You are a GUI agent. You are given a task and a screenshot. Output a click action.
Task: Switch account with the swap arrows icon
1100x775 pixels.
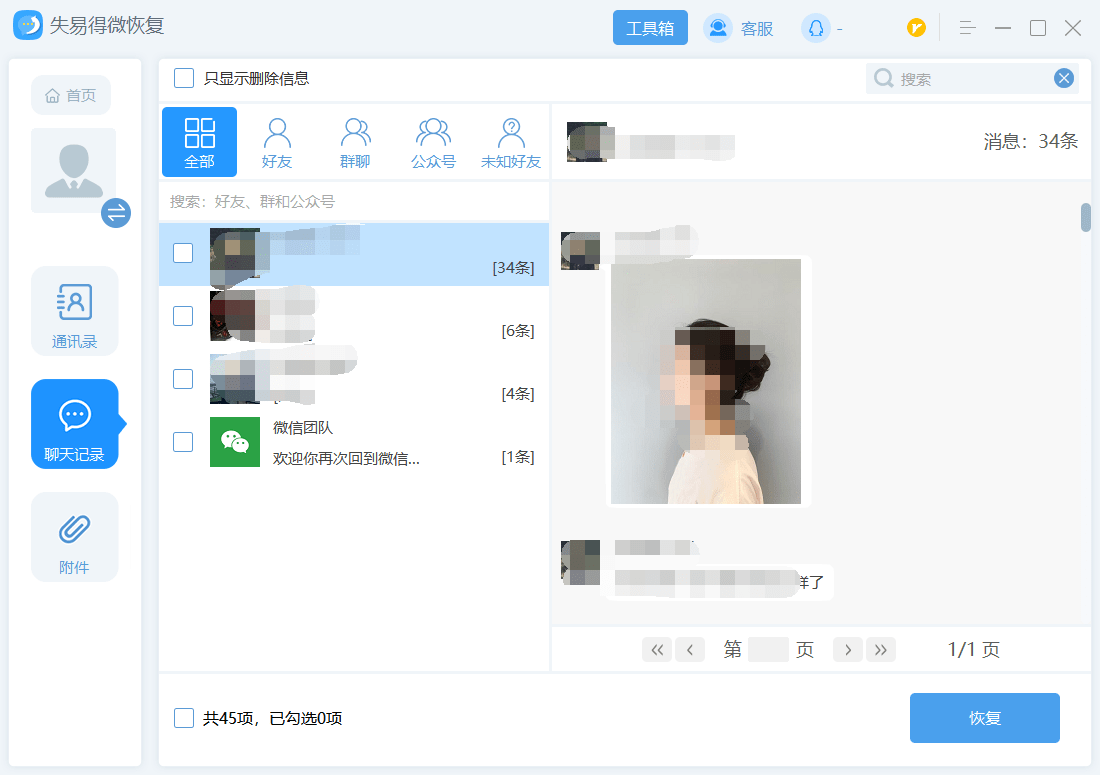pyautogui.click(x=116, y=213)
